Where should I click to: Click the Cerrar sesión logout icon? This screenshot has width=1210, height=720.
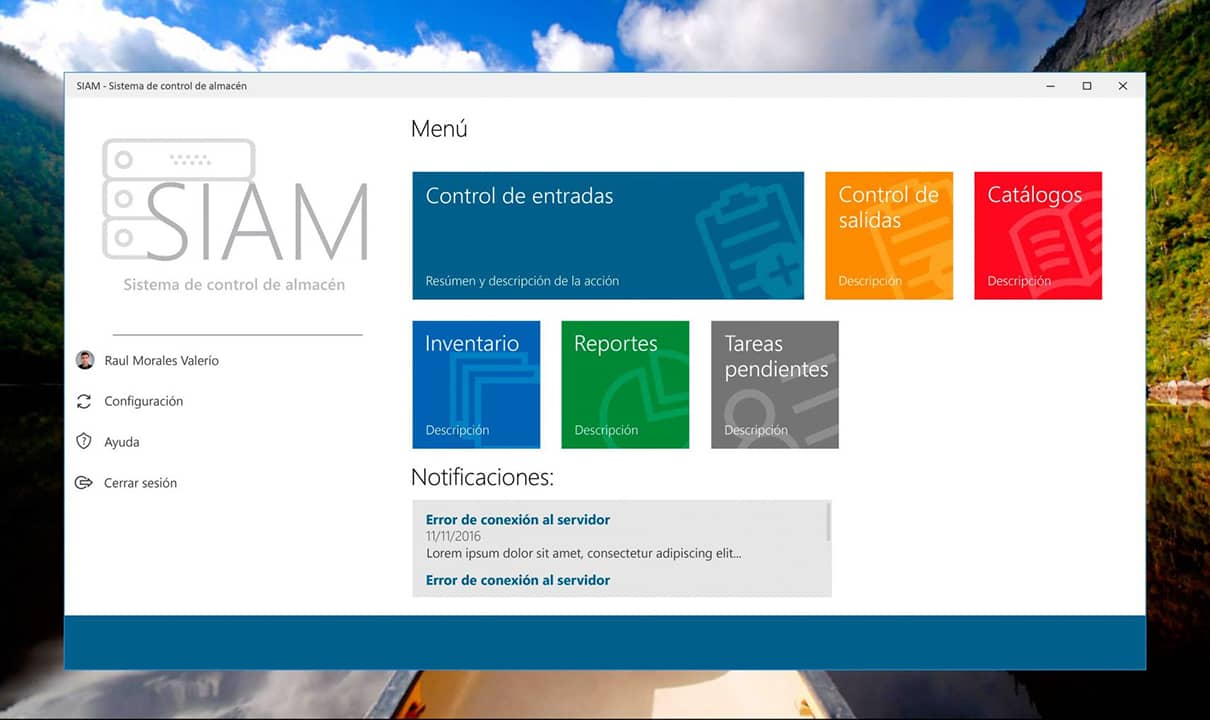tap(84, 483)
